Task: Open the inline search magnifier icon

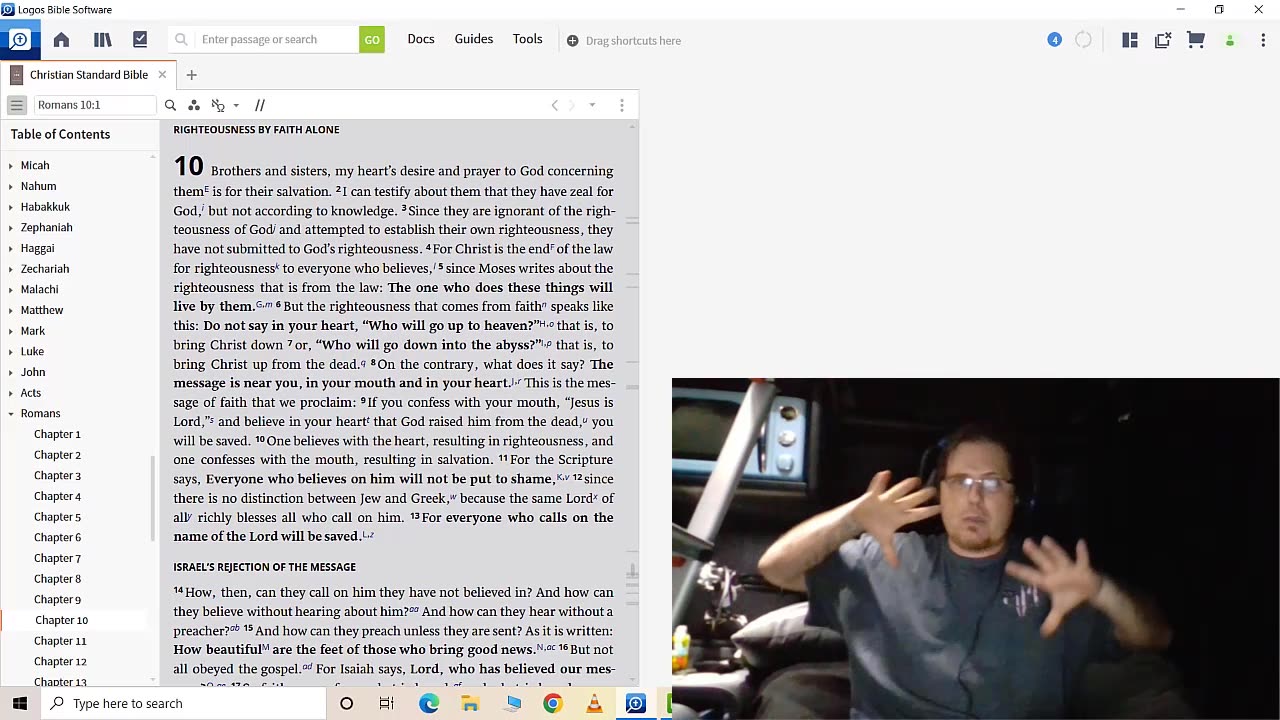Action: 170,105
